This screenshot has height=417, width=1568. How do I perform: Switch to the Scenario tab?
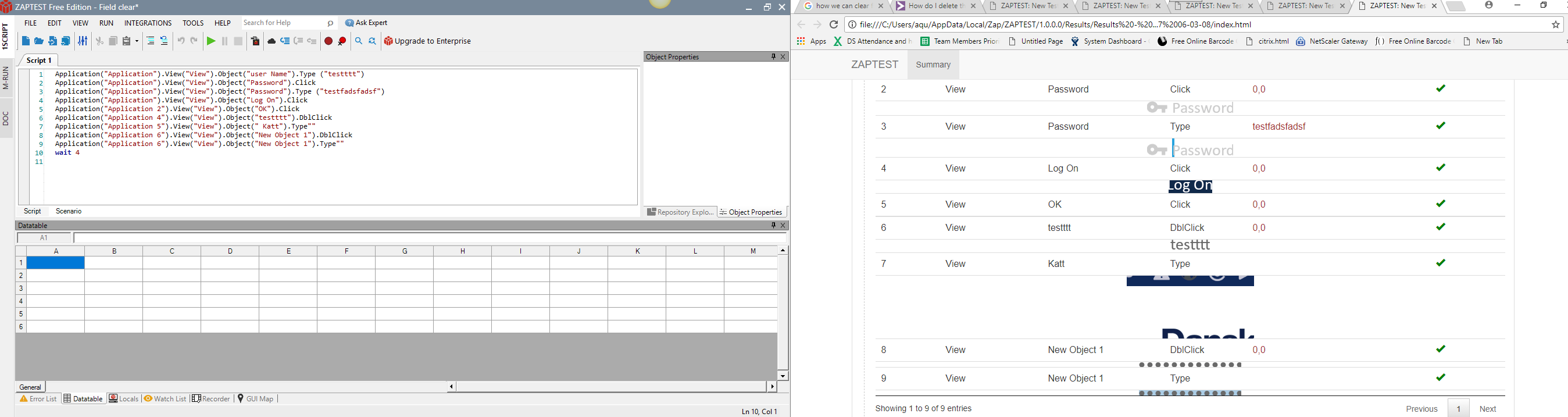(69, 211)
